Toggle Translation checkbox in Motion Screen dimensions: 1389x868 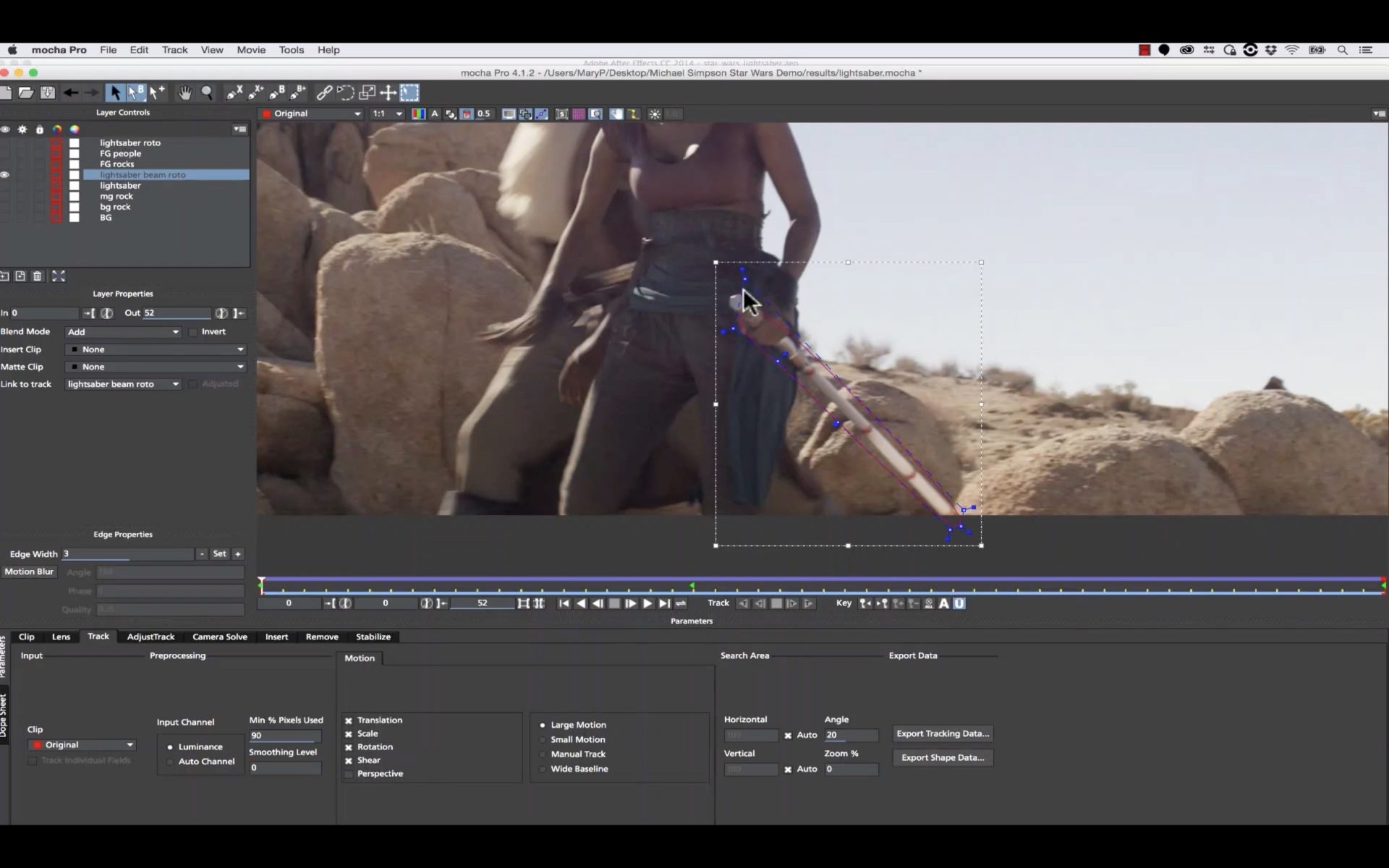click(x=348, y=719)
